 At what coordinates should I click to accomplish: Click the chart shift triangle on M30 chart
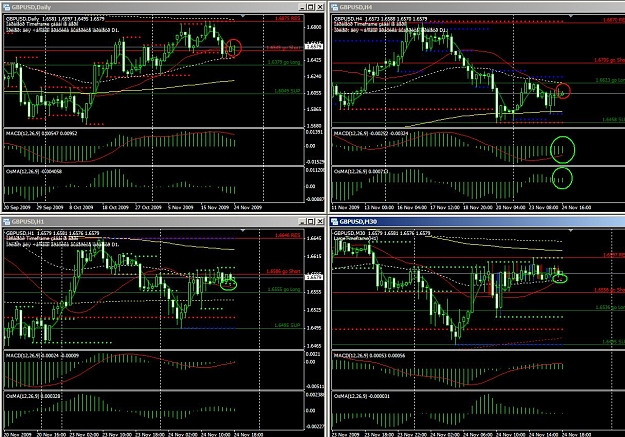571,230
